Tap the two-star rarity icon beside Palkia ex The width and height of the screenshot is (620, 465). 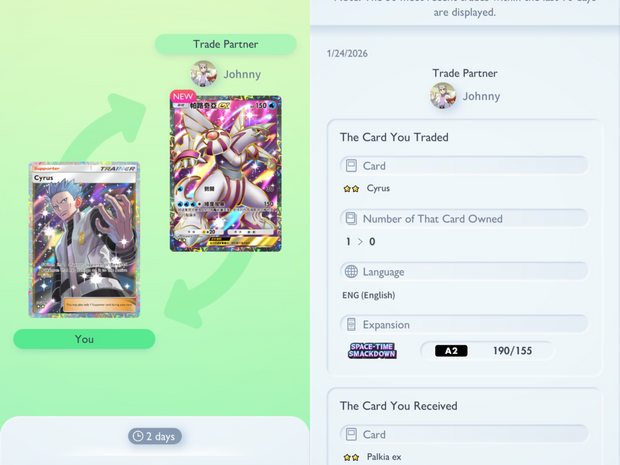pyautogui.click(x=351, y=457)
